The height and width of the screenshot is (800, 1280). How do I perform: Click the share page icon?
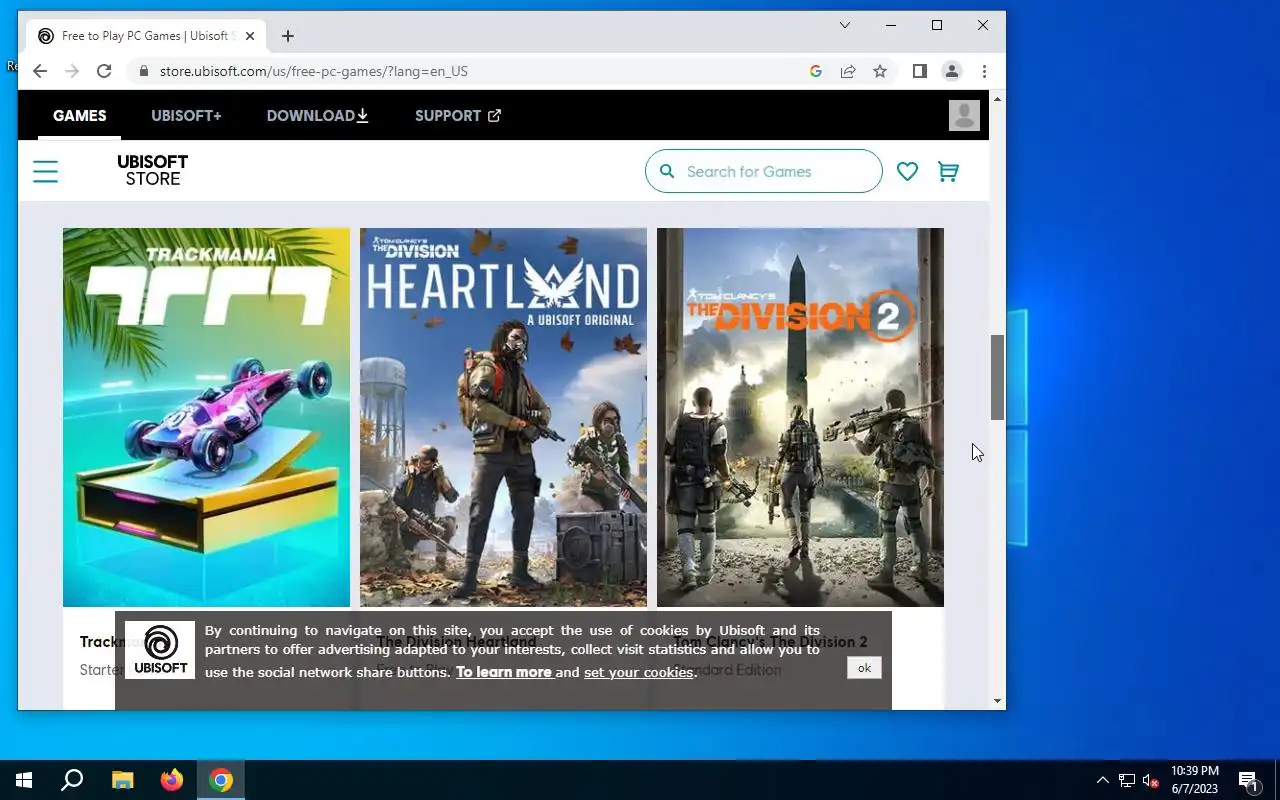point(848,71)
